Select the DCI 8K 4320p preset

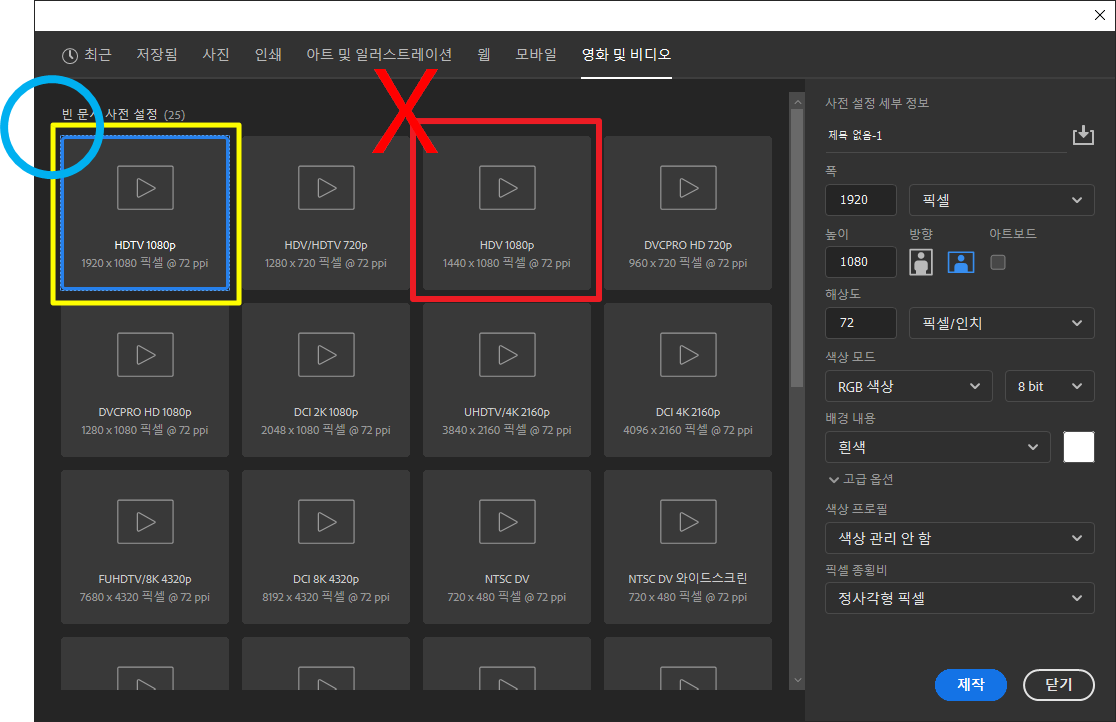point(326,547)
